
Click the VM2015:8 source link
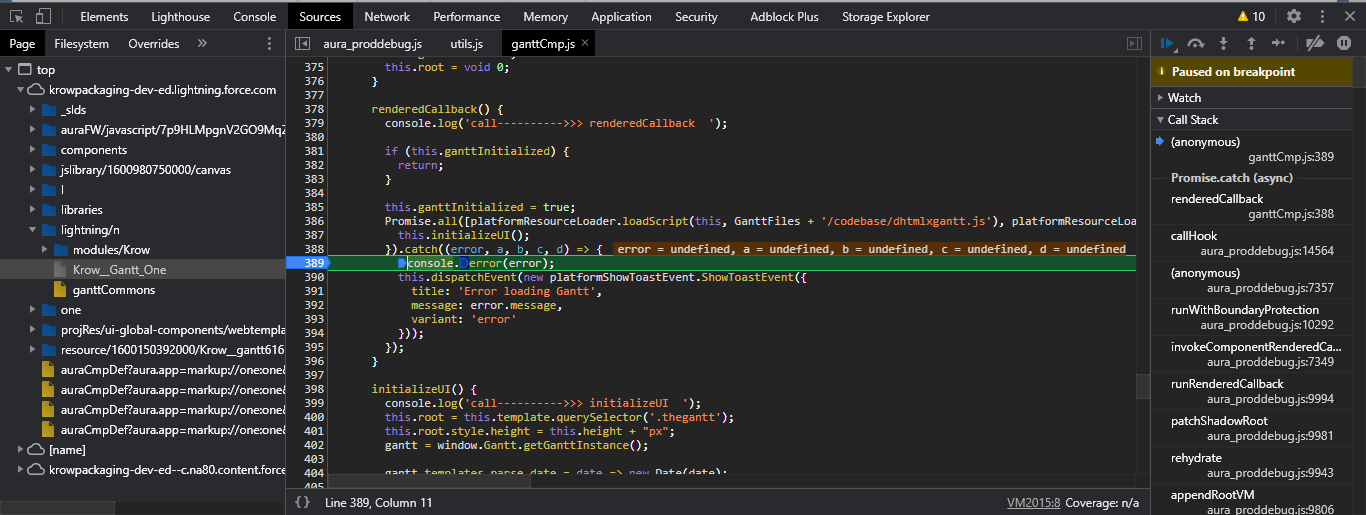click(x=1033, y=502)
